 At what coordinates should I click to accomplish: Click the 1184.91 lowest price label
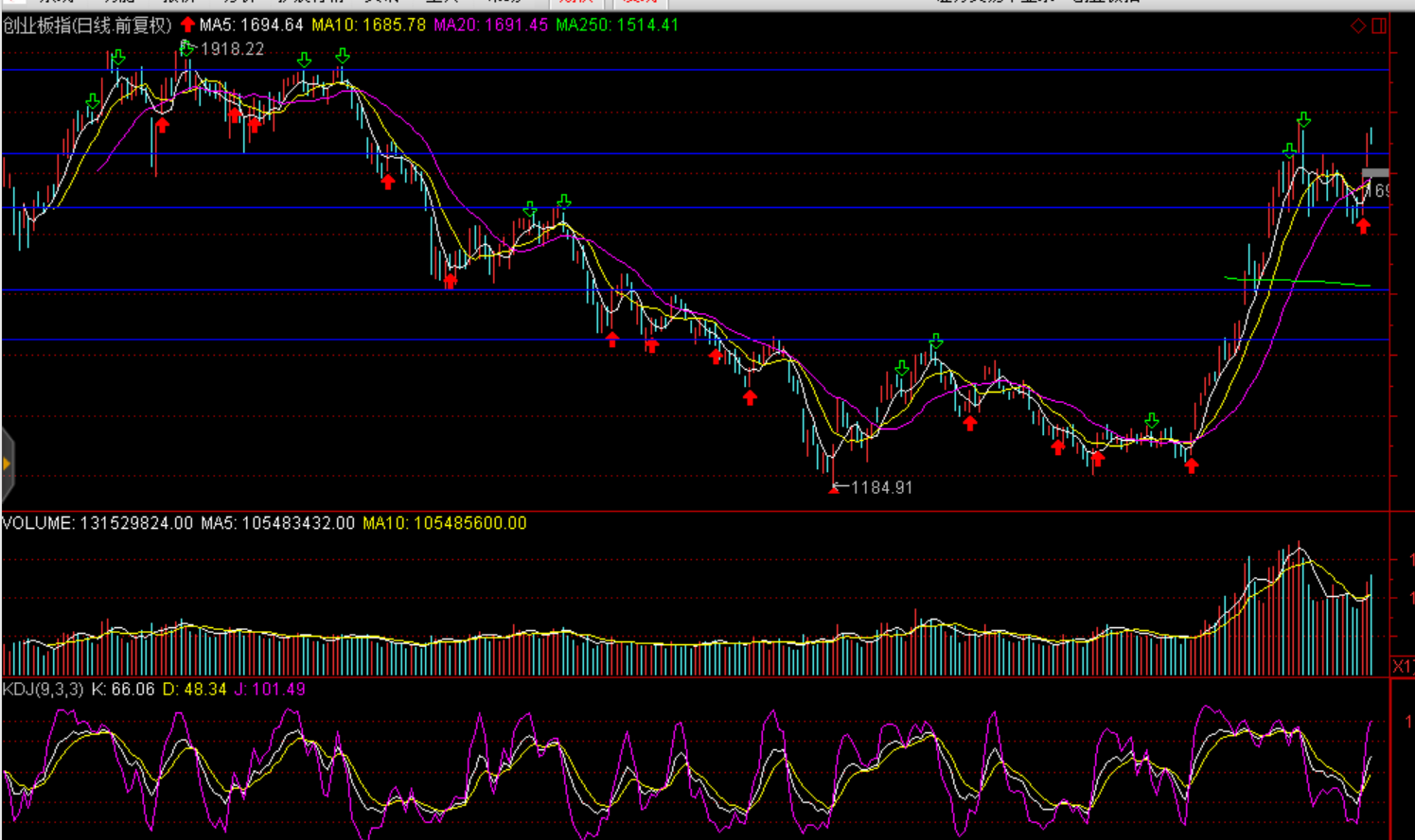click(x=882, y=488)
